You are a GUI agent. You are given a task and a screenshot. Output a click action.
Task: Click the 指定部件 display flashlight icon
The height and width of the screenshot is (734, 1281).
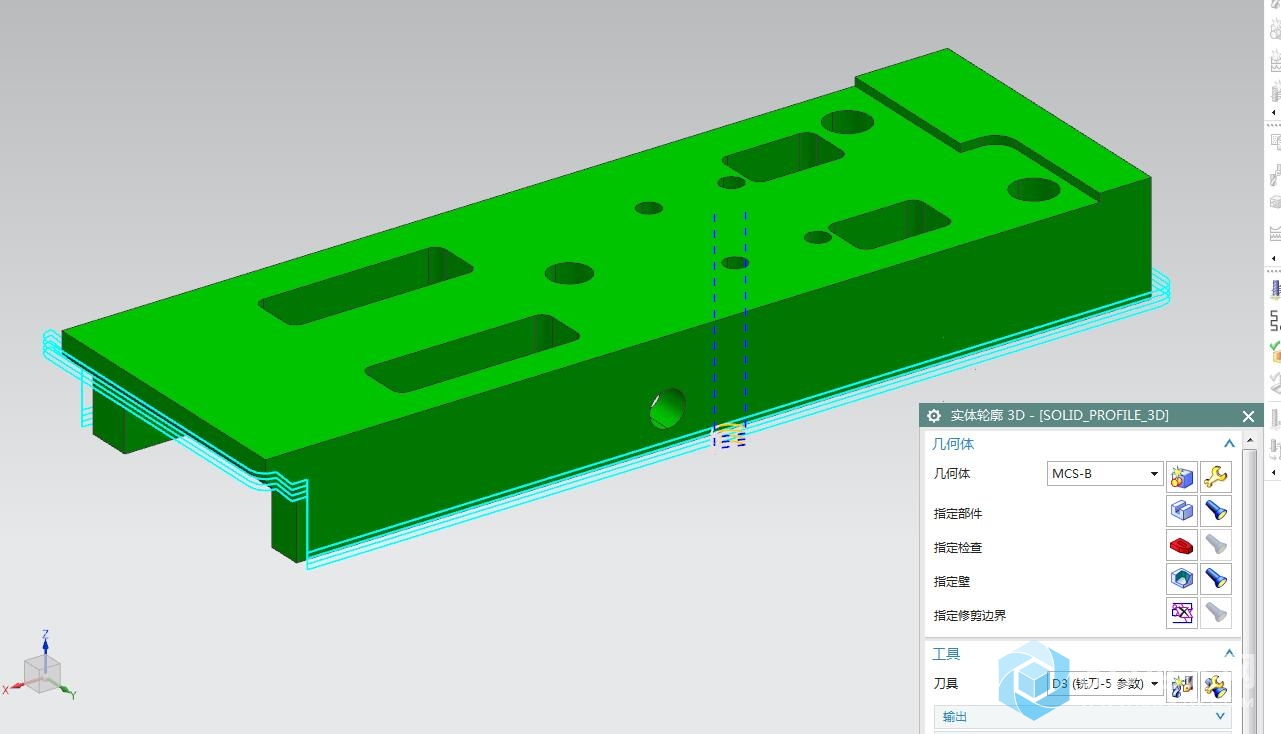[x=1216, y=511]
